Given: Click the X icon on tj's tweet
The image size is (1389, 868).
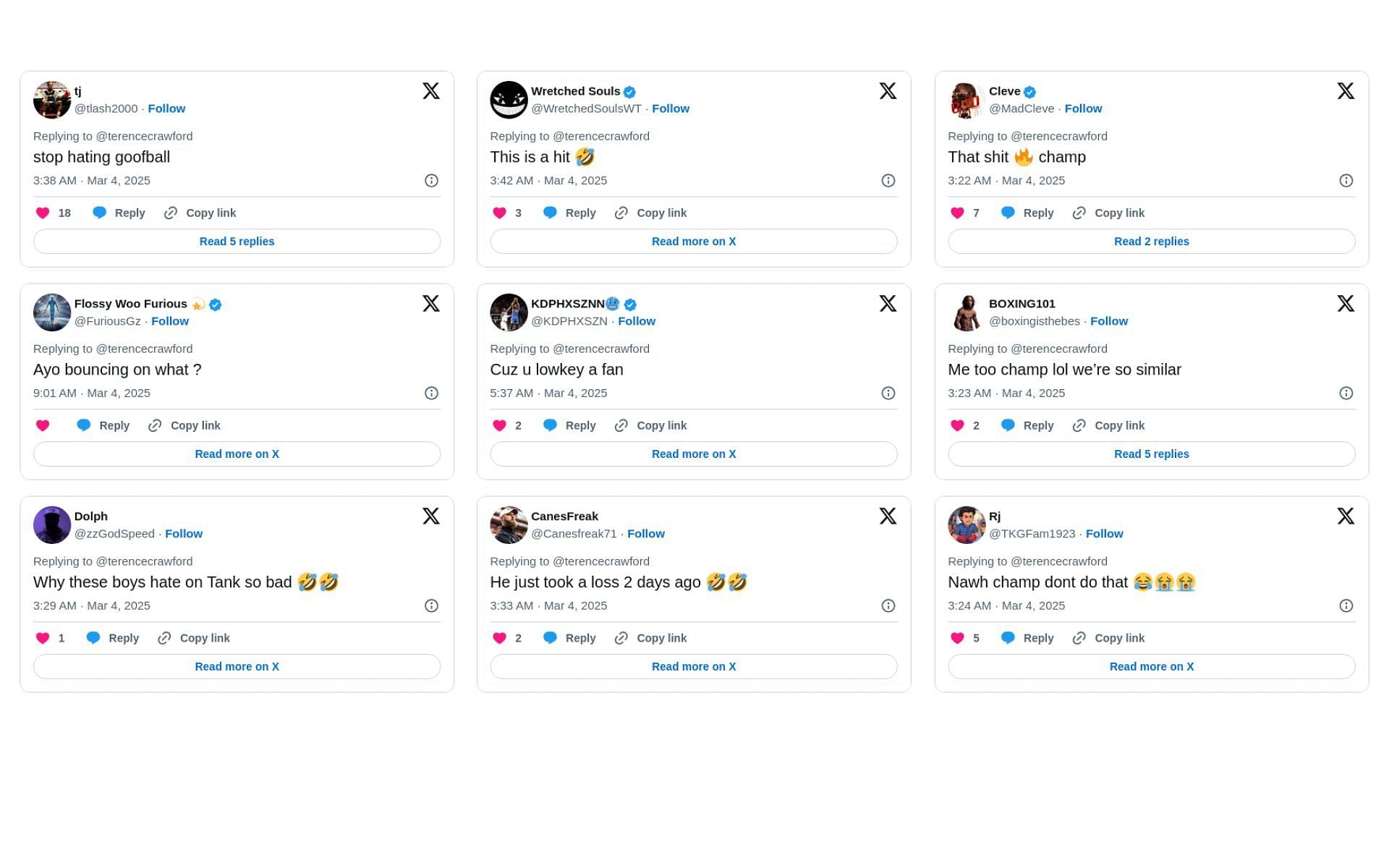Looking at the screenshot, I should point(431,91).
